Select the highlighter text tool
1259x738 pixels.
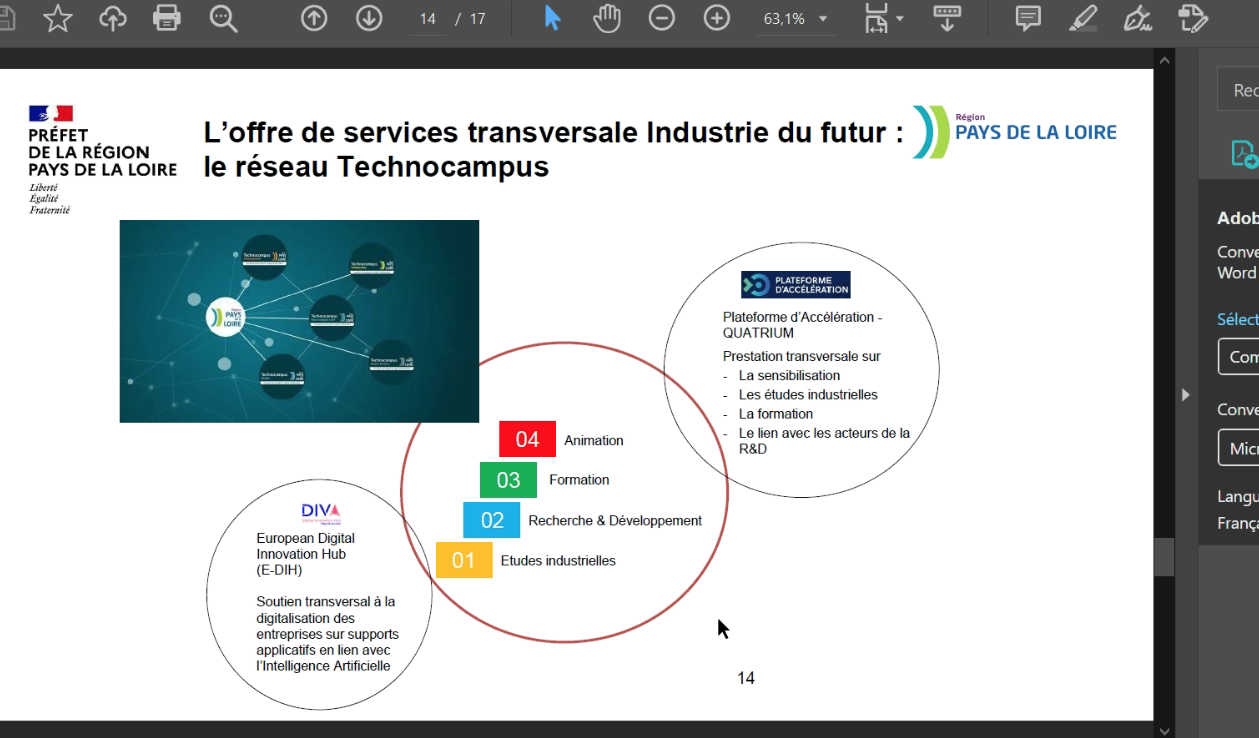pos(1082,18)
